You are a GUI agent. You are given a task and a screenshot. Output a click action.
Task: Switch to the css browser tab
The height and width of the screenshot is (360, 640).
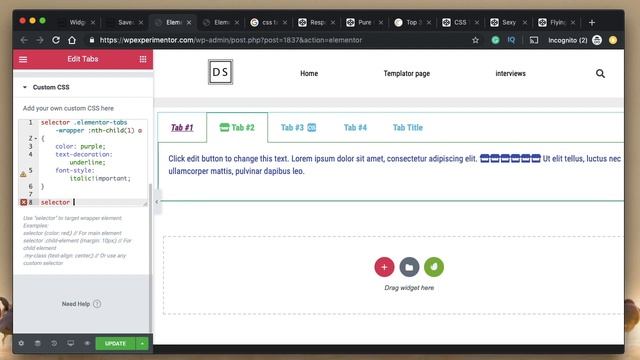click(x=269, y=22)
